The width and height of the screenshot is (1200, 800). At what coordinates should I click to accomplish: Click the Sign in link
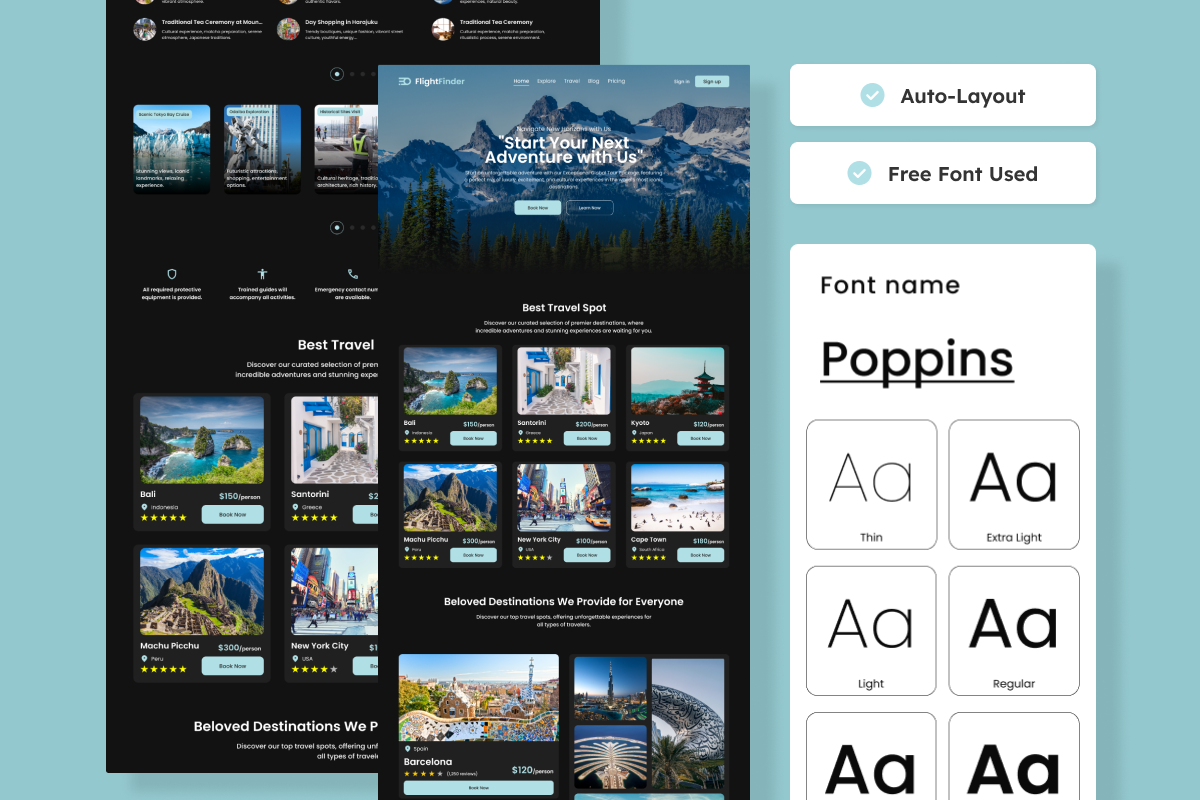(682, 81)
